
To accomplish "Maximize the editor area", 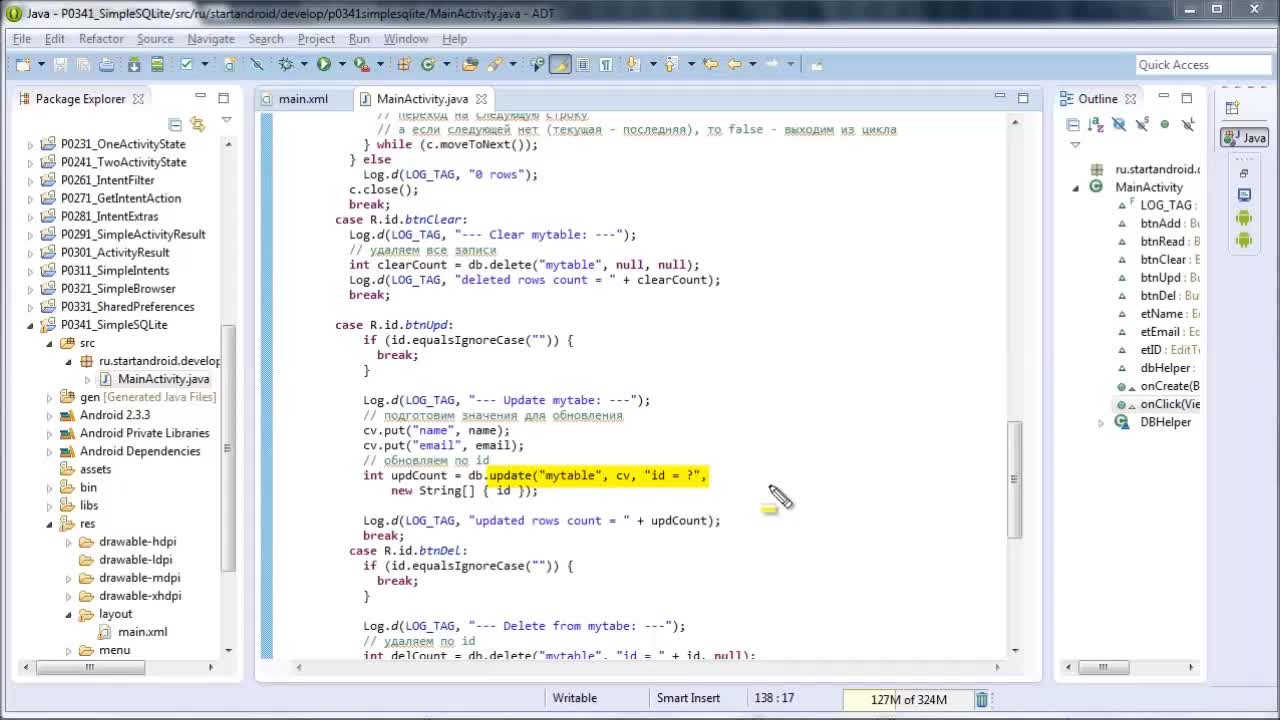I will tap(1023, 97).
